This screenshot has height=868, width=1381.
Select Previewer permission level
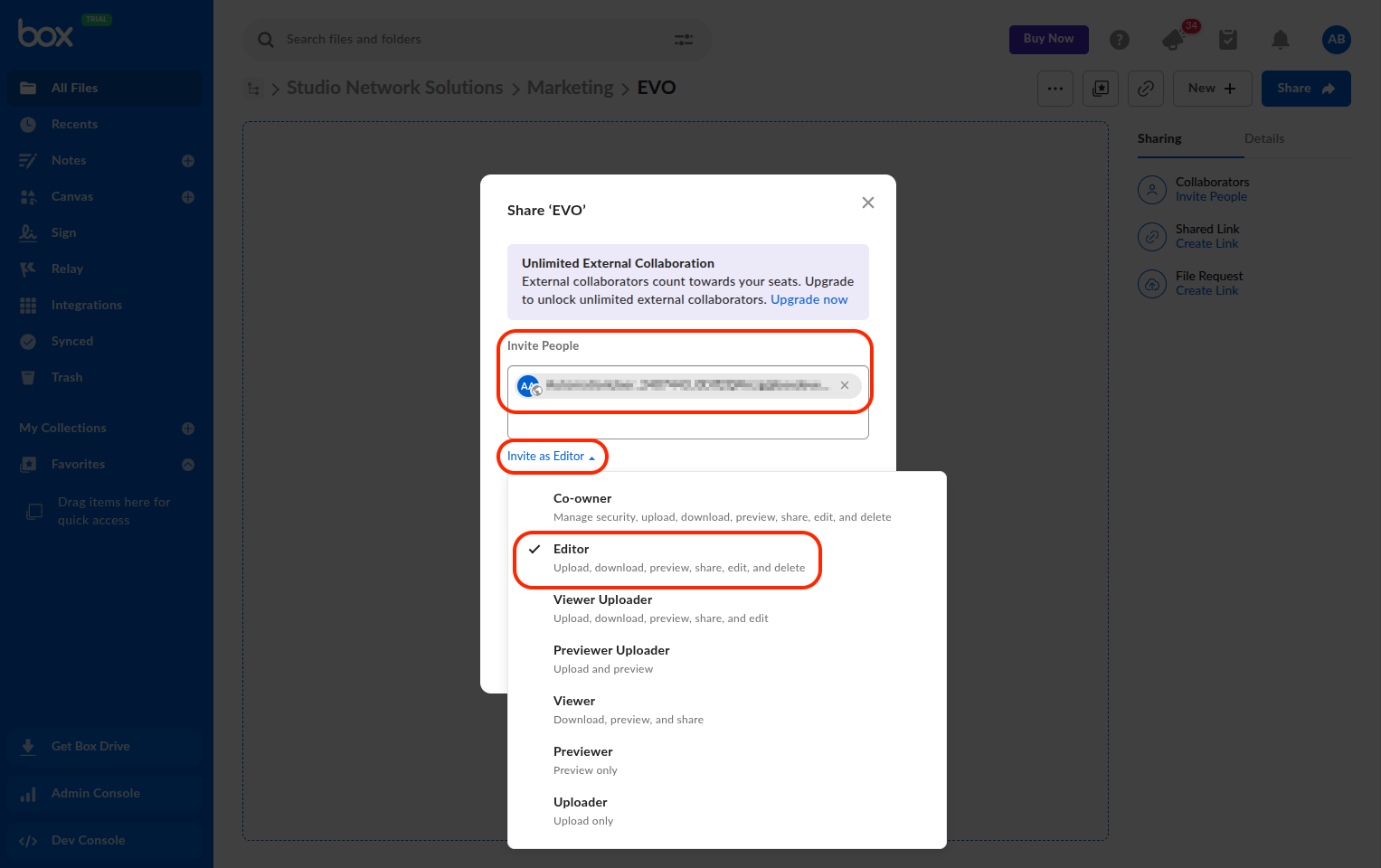(727, 760)
